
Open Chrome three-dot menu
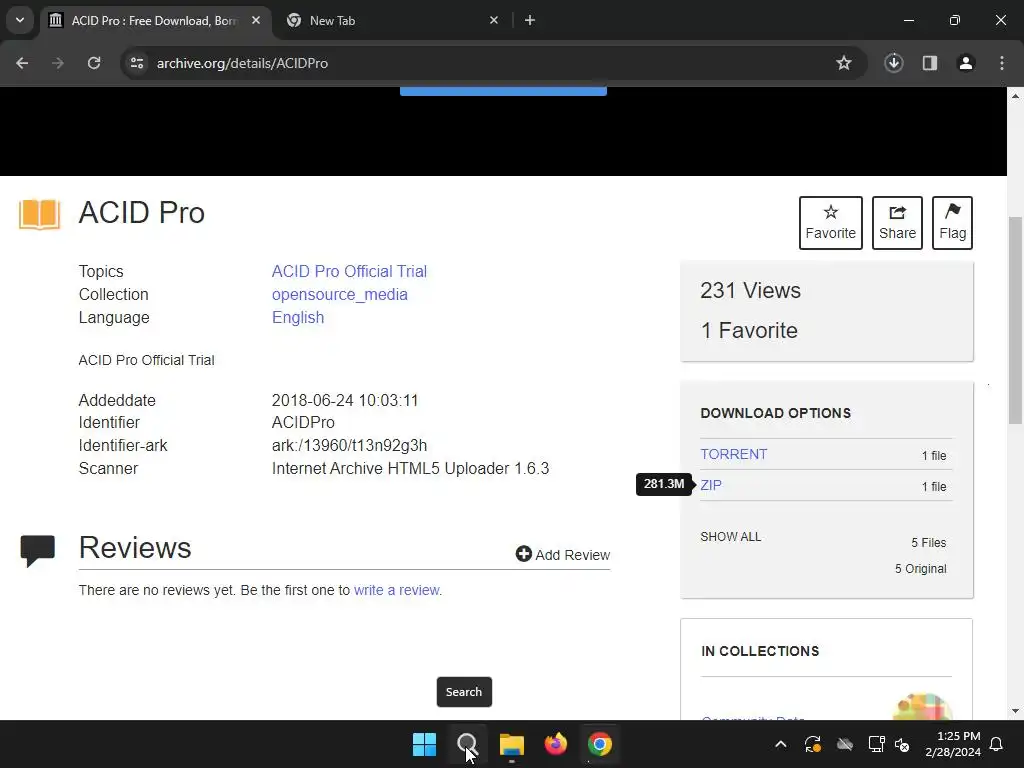point(1002,63)
